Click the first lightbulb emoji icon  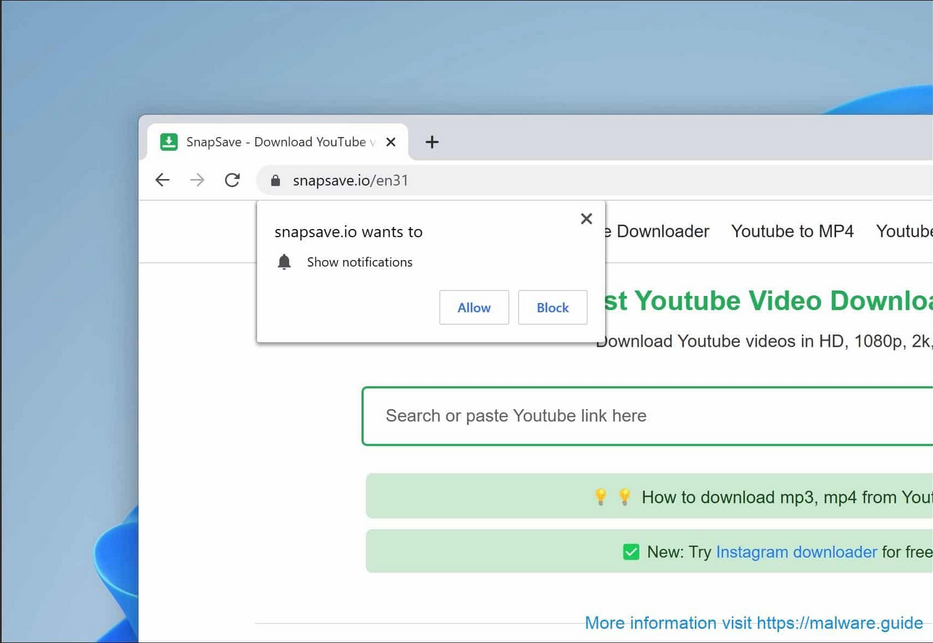point(601,497)
